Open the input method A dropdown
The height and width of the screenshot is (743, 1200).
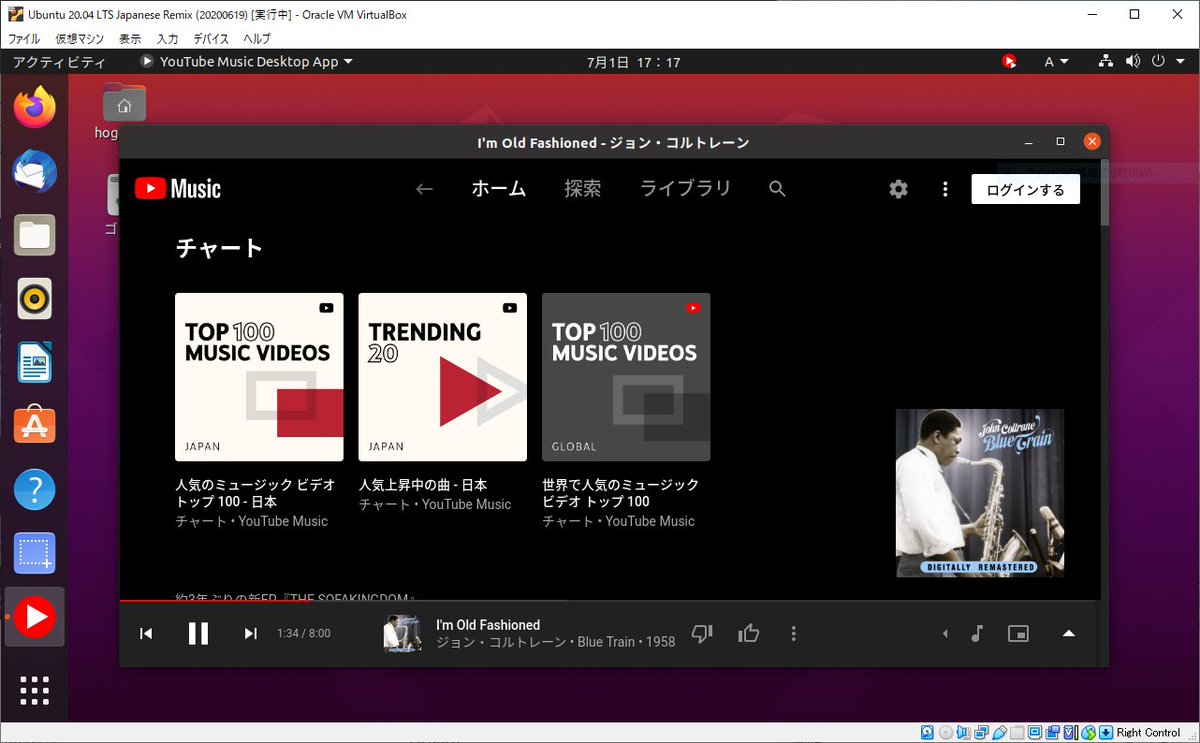(x=1056, y=62)
